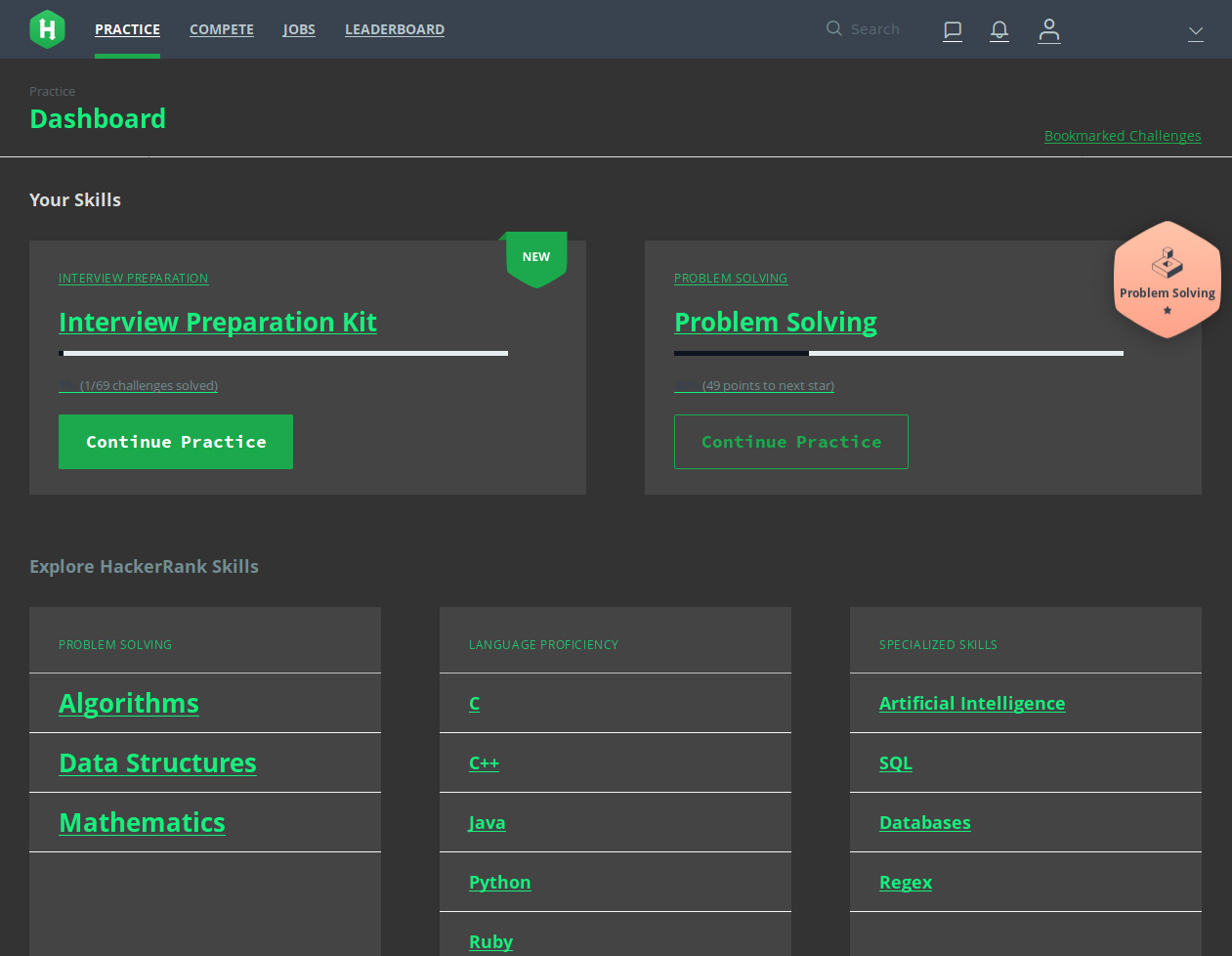This screenshot has width=1232, height=956.
Task: Click the Your Skills heading
Action: [x=75, y=199]
